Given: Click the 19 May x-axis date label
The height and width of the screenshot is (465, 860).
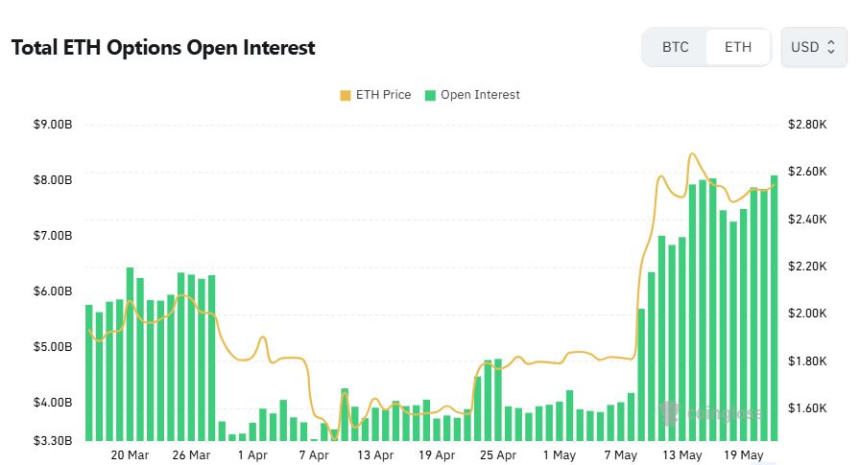Looking at the screenshot, I should [743, 455].
